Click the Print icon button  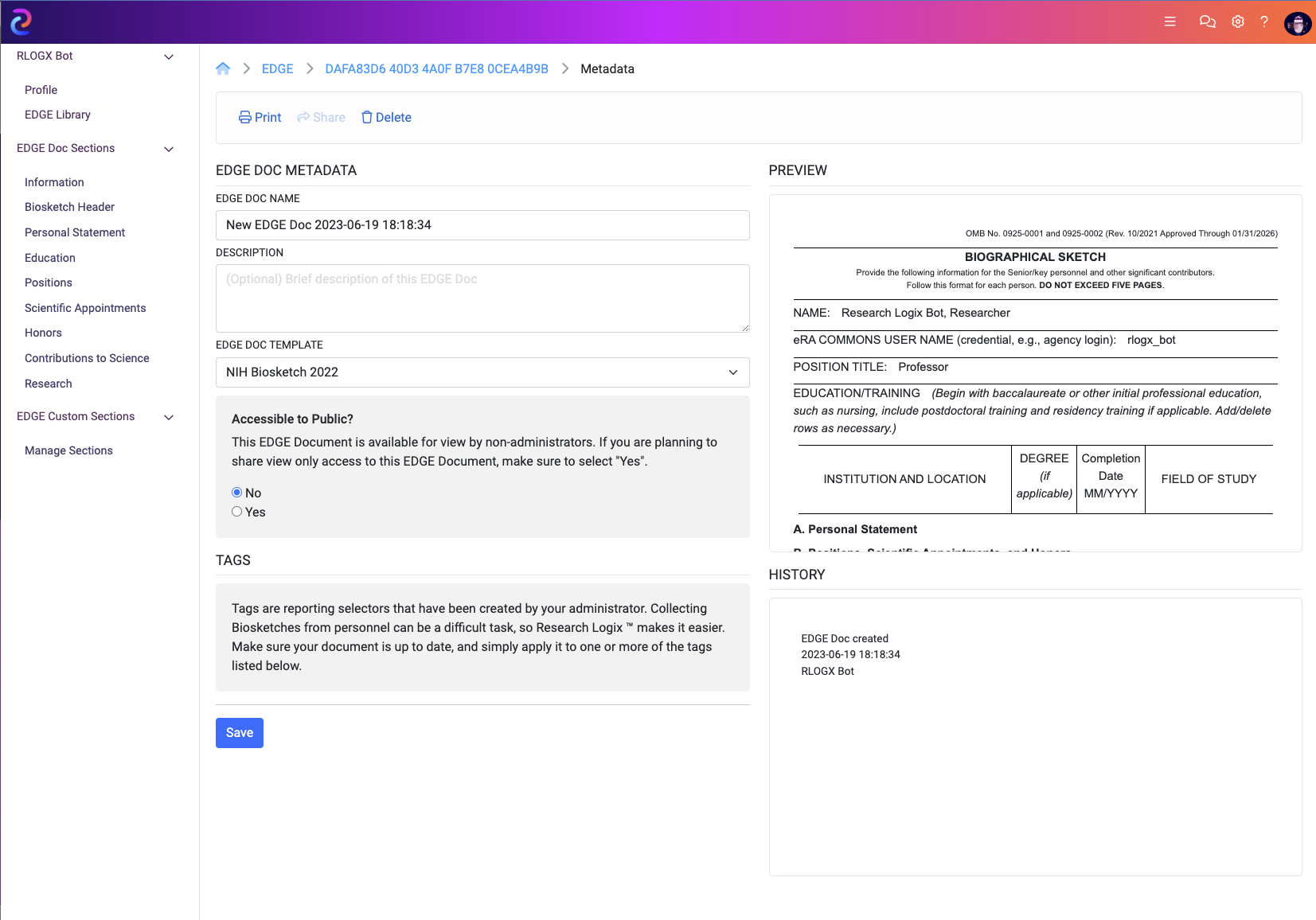click(260, 117)
